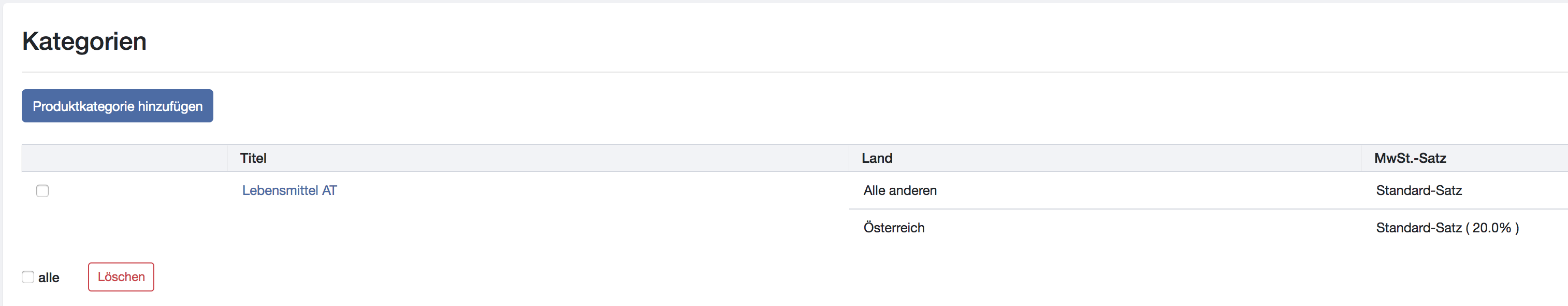Click the Produktkategorie hinzufügen button
Image resolution: width=1568 pixels, height=306 pixels.
point(118,106)
